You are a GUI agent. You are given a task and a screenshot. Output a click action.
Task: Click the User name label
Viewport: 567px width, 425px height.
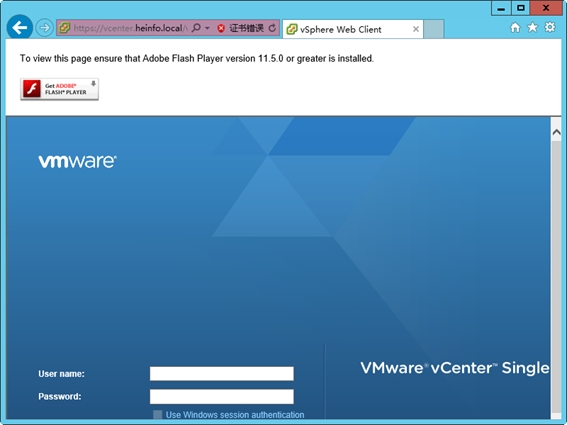click(x=61, y=374)
